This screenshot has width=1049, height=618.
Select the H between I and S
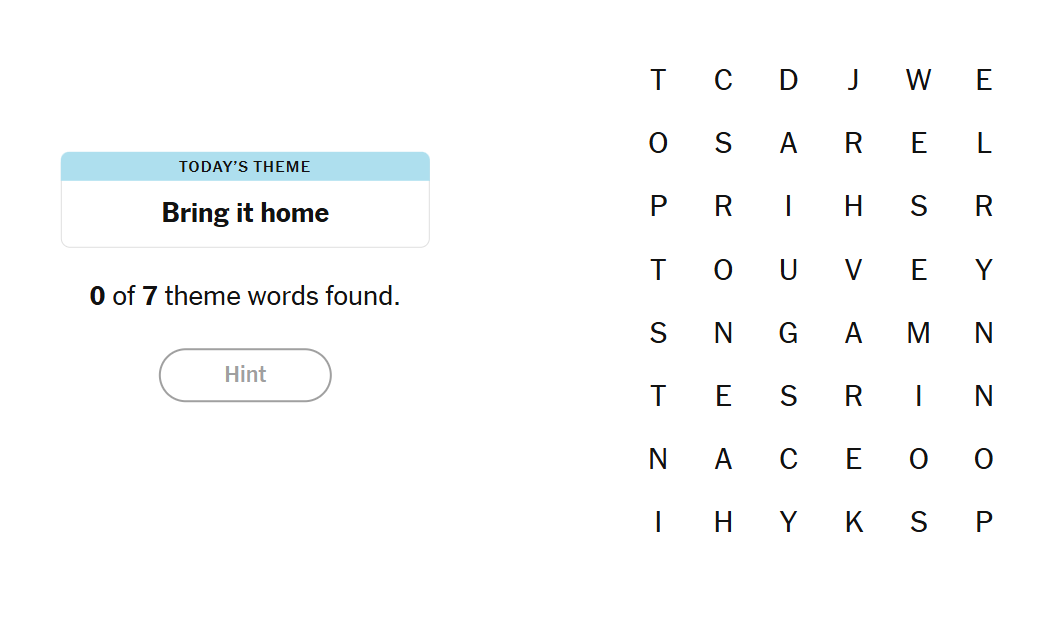pos(853,207)
